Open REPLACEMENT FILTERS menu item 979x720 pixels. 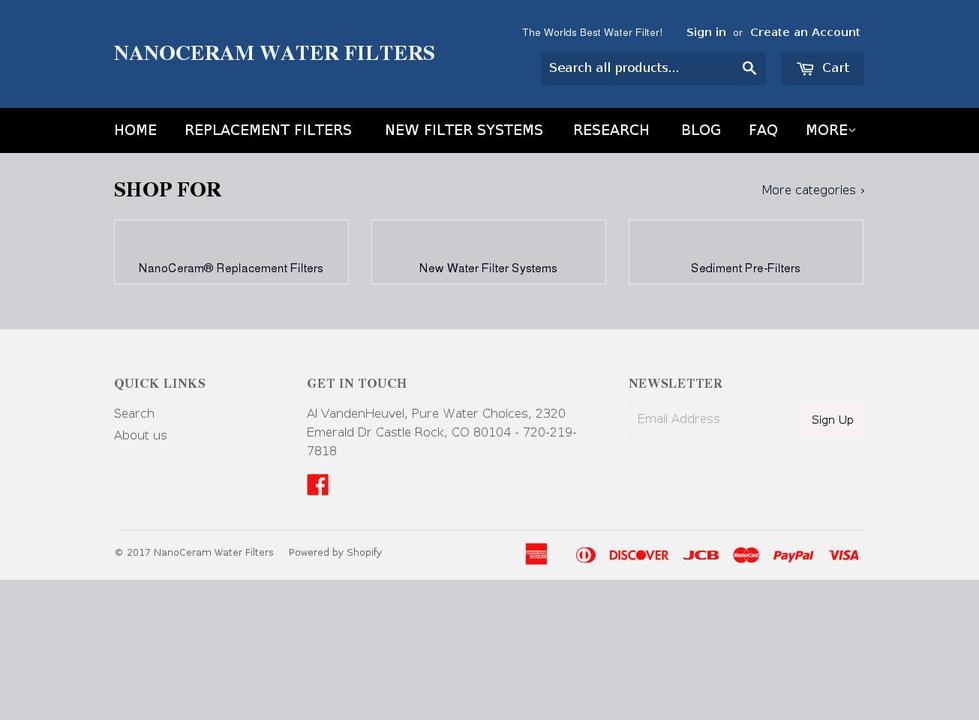coord(268,130)
